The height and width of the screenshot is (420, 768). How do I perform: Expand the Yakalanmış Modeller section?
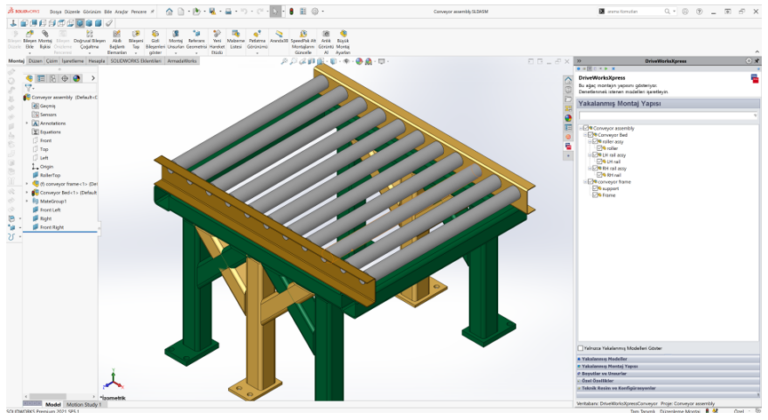(x=604, y=358)
